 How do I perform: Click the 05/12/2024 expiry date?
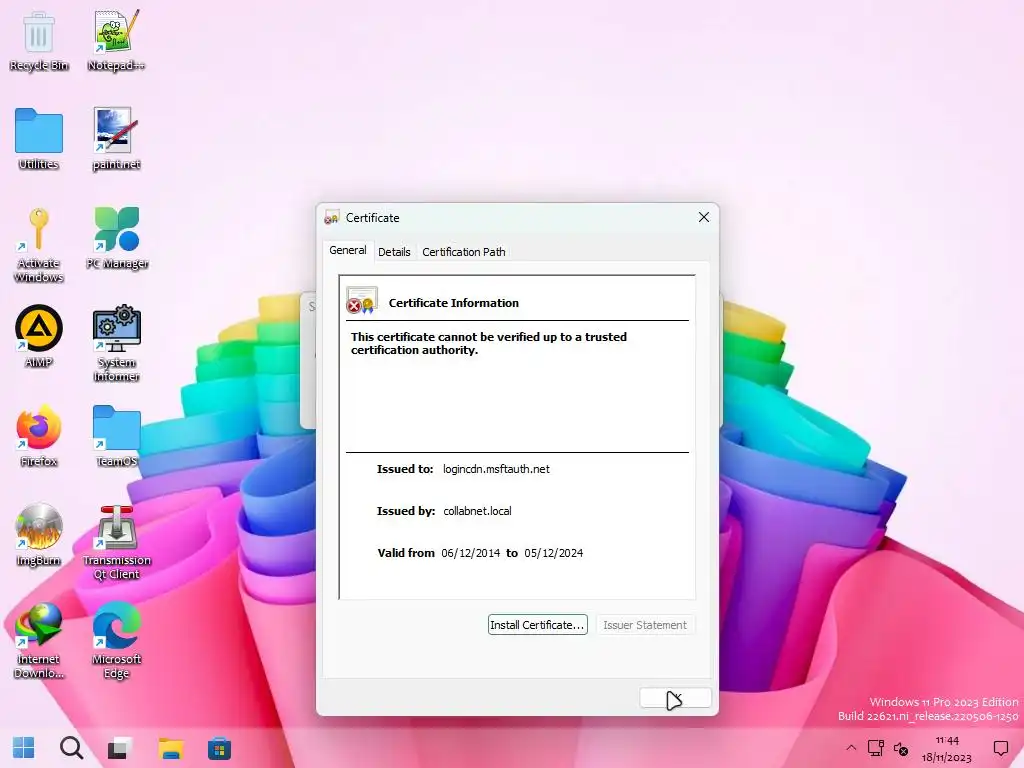553,553
